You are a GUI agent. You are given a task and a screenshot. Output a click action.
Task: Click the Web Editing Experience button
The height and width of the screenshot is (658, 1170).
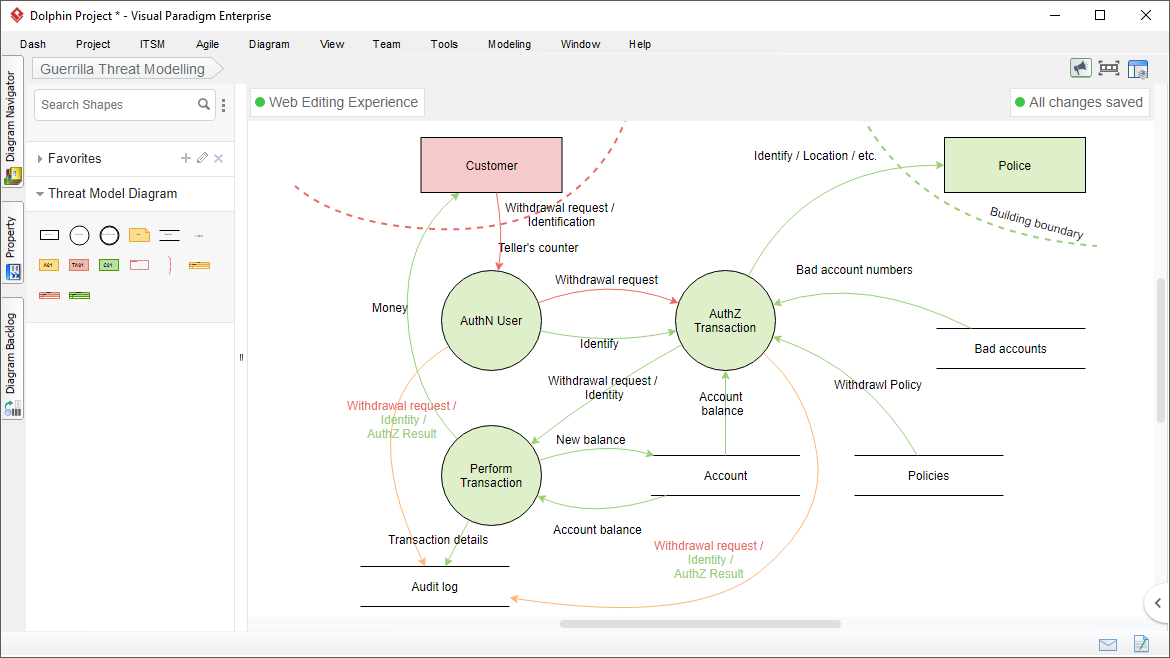337,102
